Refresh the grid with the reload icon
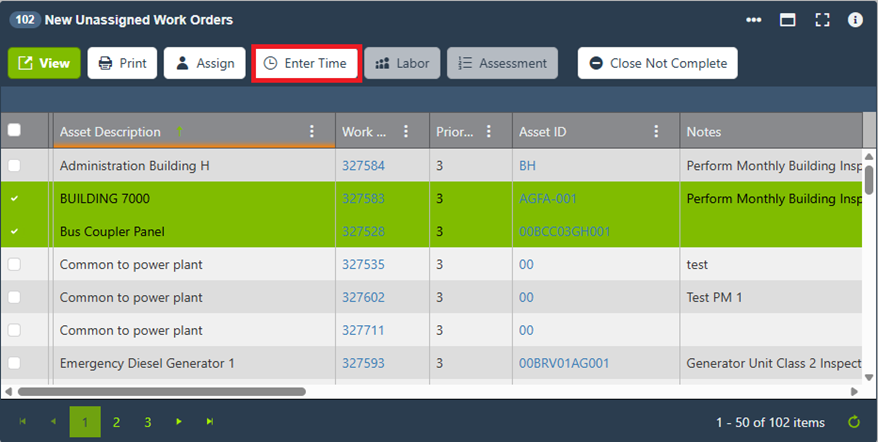 coord(853,422)
